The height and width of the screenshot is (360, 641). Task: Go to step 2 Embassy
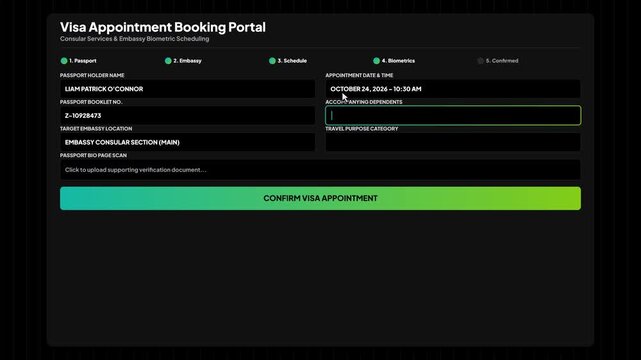tap(183, 60)
